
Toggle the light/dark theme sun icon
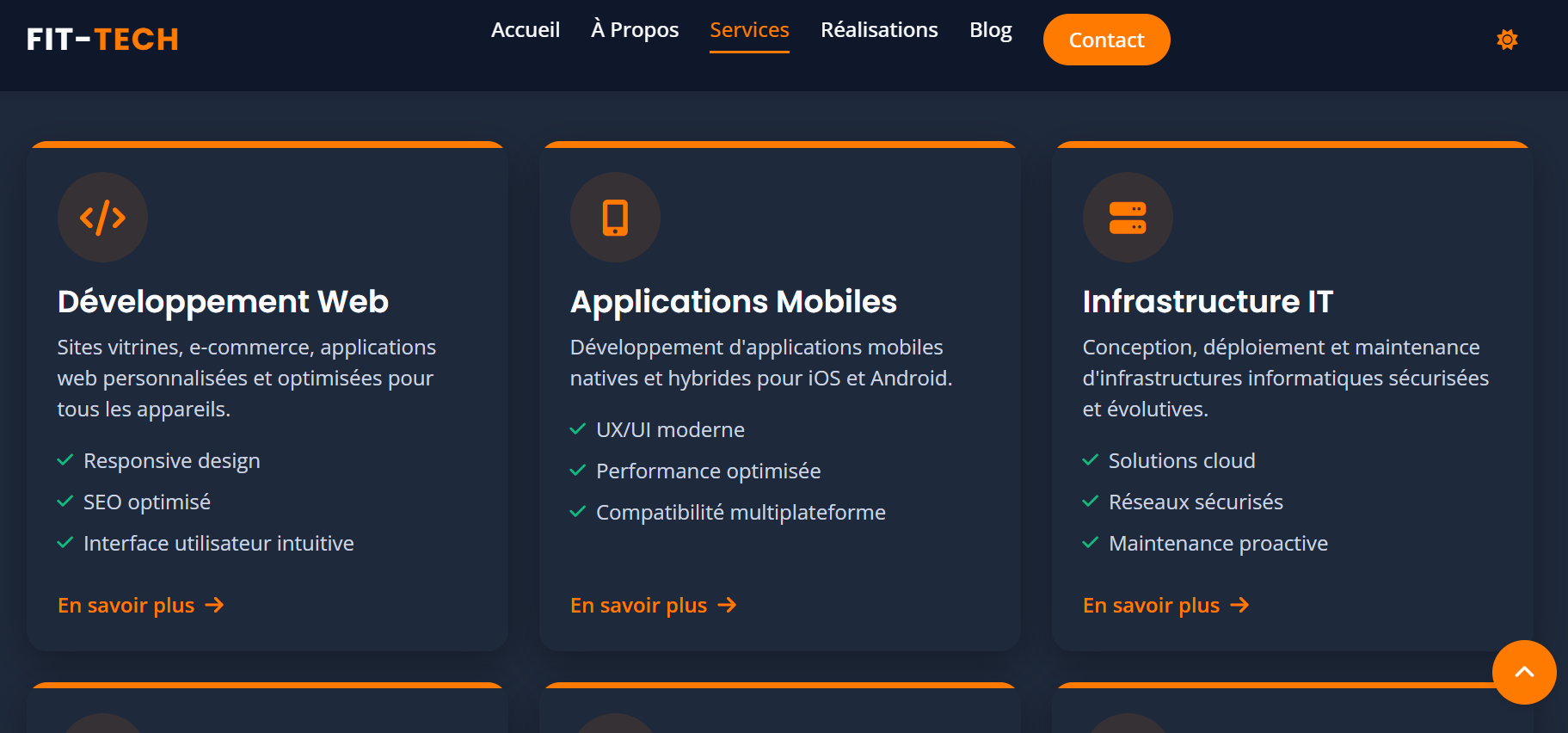pyautogui.click(x=1506, y=40)
